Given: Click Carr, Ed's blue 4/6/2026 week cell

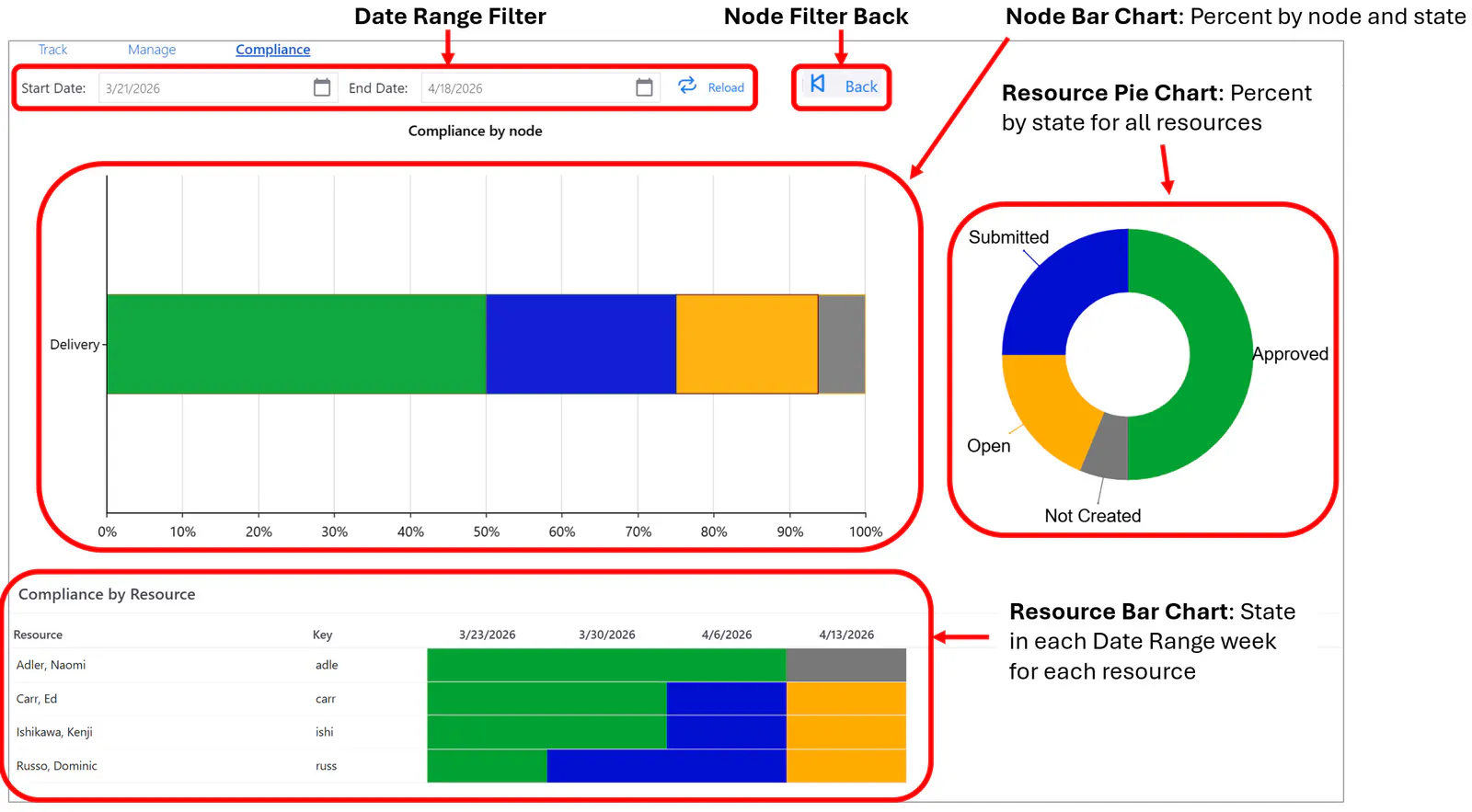Looking at the screenshot, I should [727, 699].
